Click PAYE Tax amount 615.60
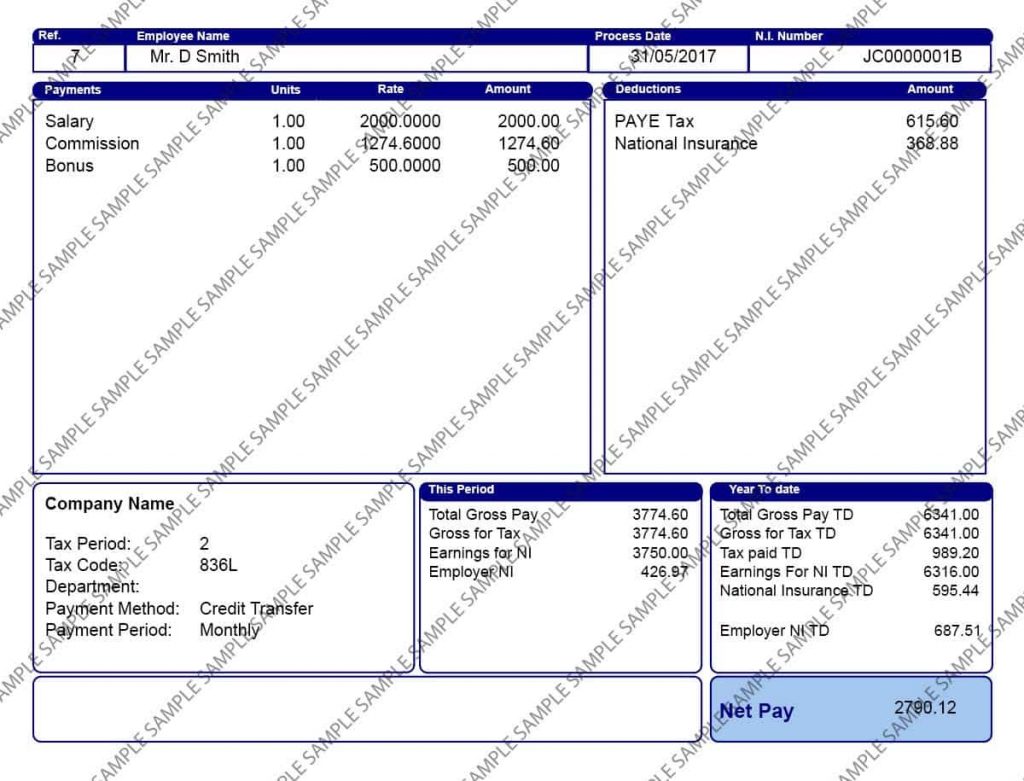Image resolution: width=1024 pixels, height=781 pixels. point(932,121)
